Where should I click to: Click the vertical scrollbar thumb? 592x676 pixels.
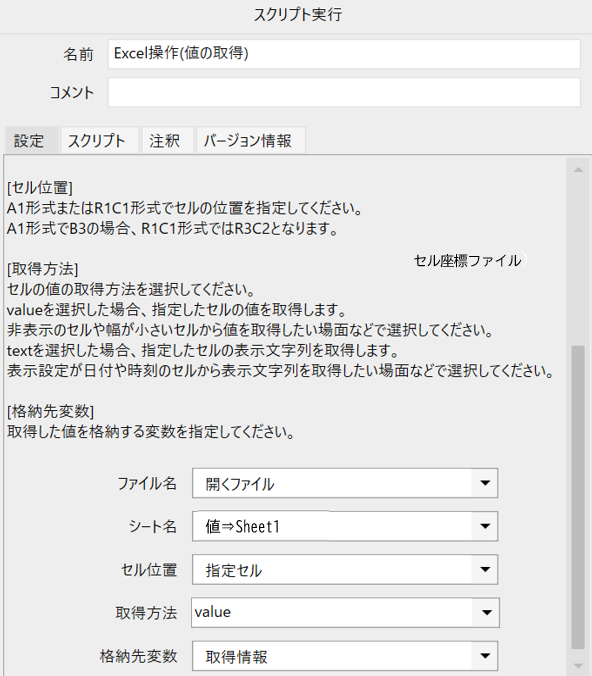click(x=578, y=497)
